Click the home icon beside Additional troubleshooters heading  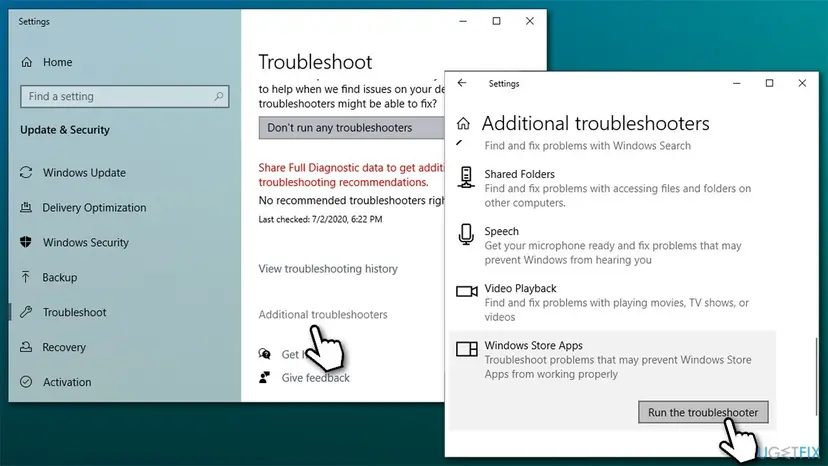[x=463, y=124]
